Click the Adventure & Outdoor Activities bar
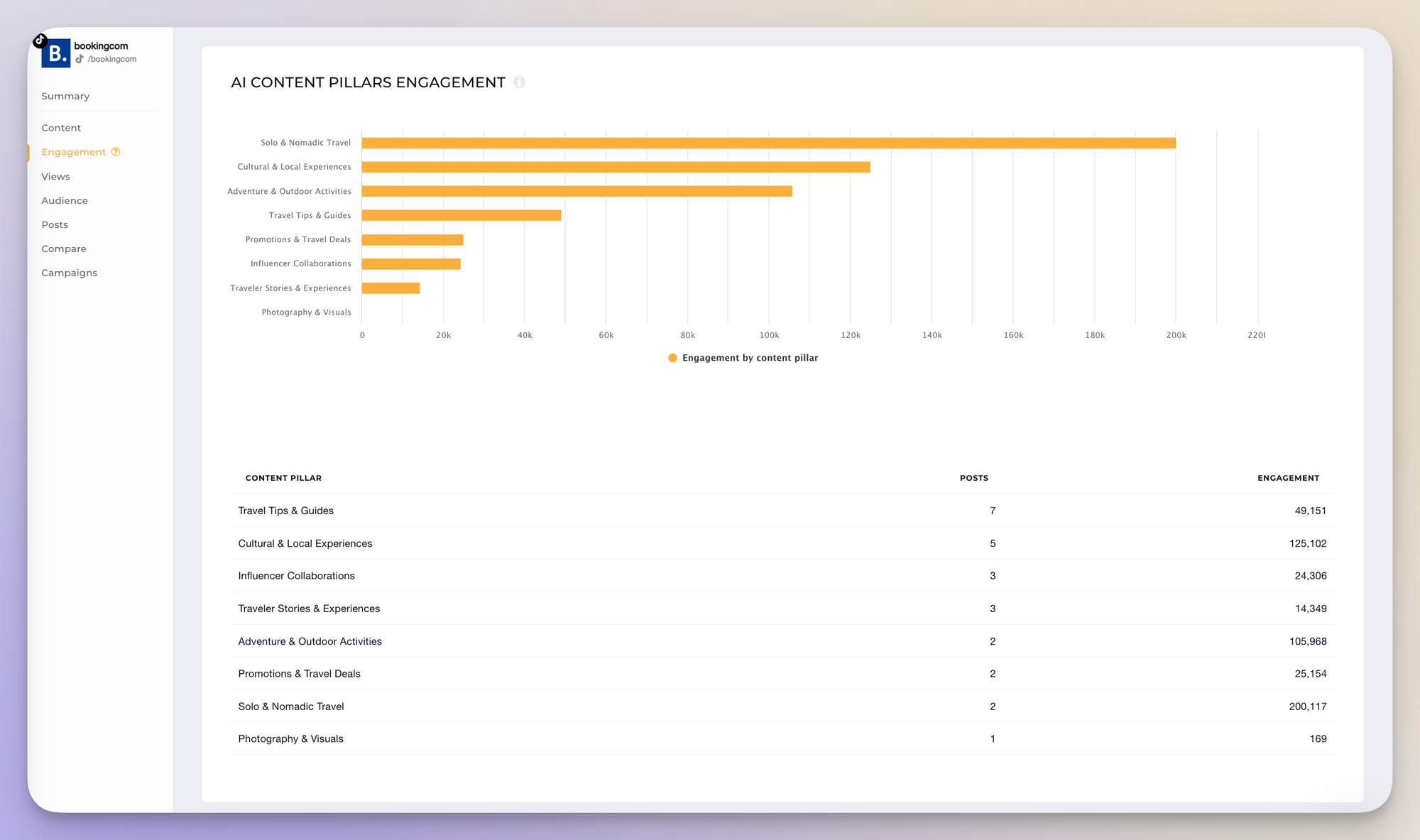The image size is (1420, 840). 577,191
